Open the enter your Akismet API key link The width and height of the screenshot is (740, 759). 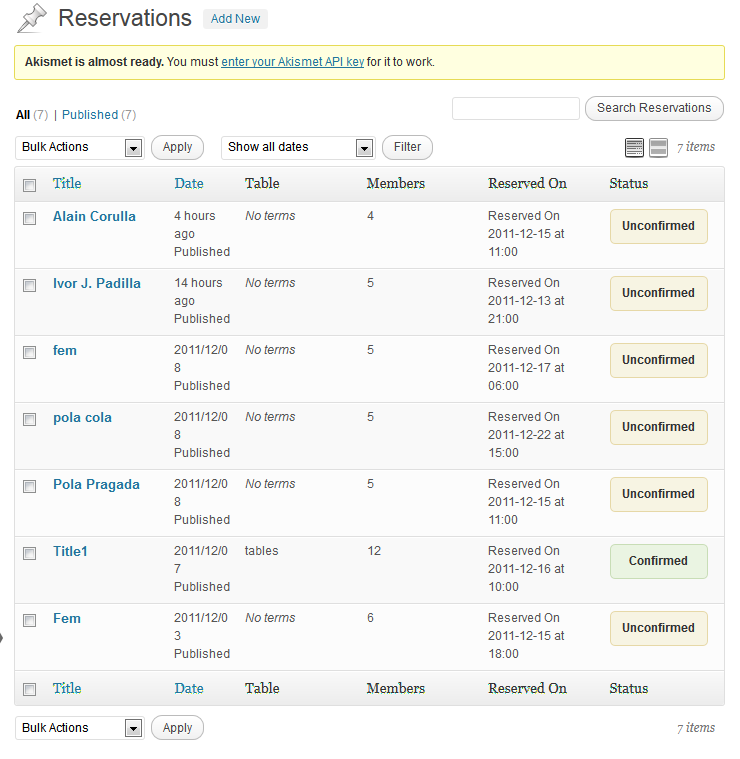292,62
